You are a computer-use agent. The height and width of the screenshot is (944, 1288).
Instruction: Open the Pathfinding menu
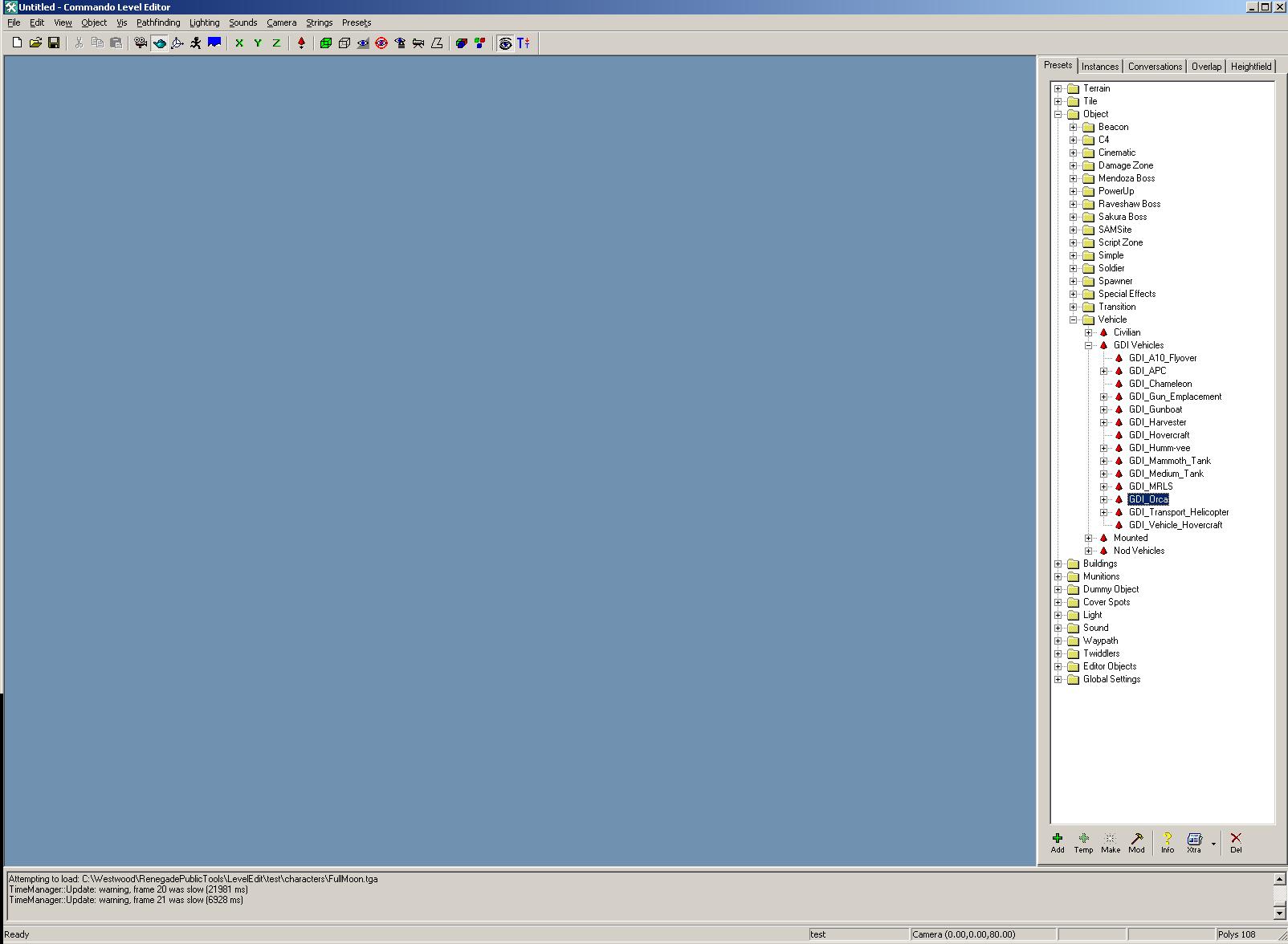(x=158, y=22)
